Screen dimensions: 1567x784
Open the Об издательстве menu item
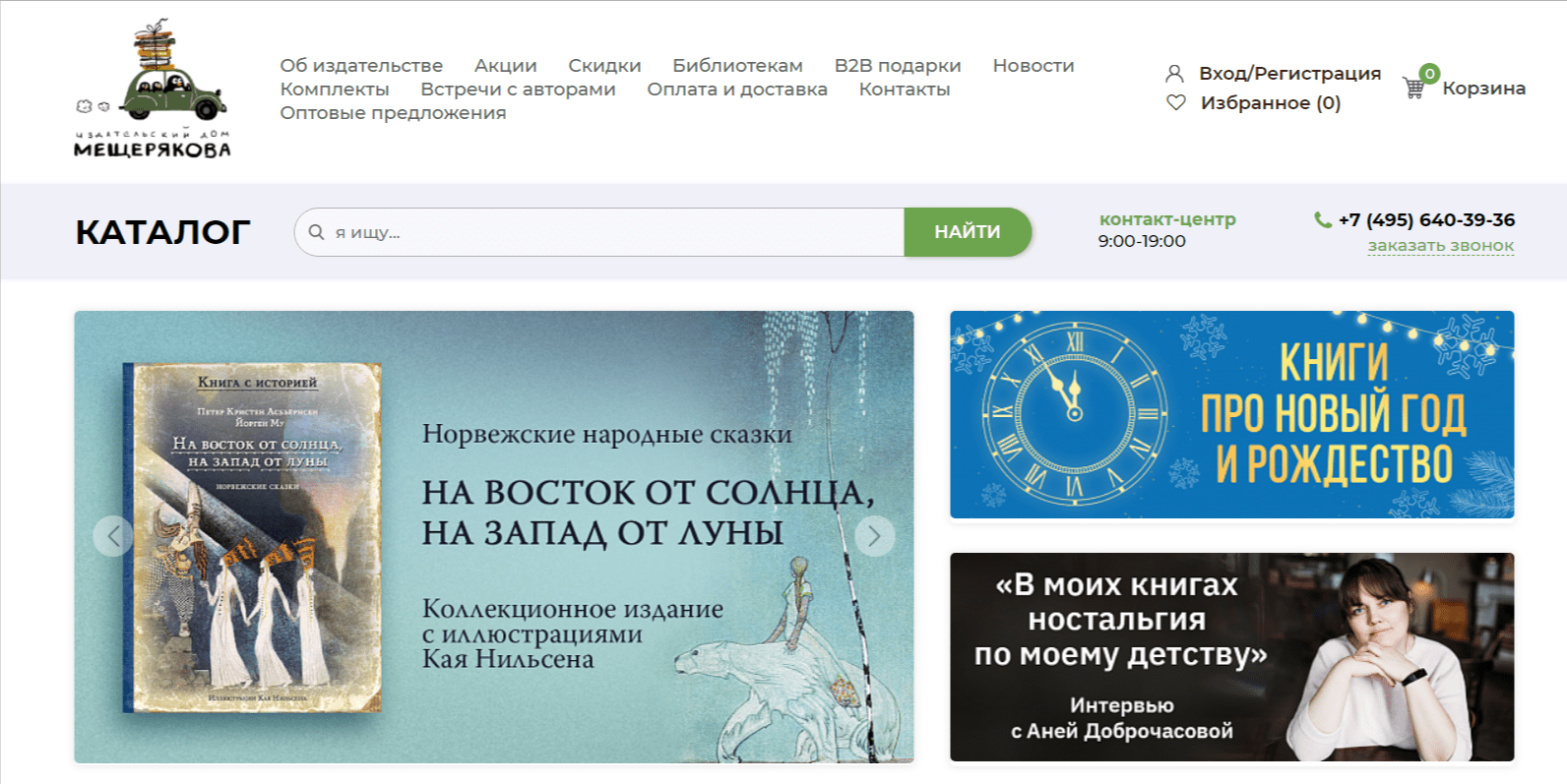(x=361, y=66)
